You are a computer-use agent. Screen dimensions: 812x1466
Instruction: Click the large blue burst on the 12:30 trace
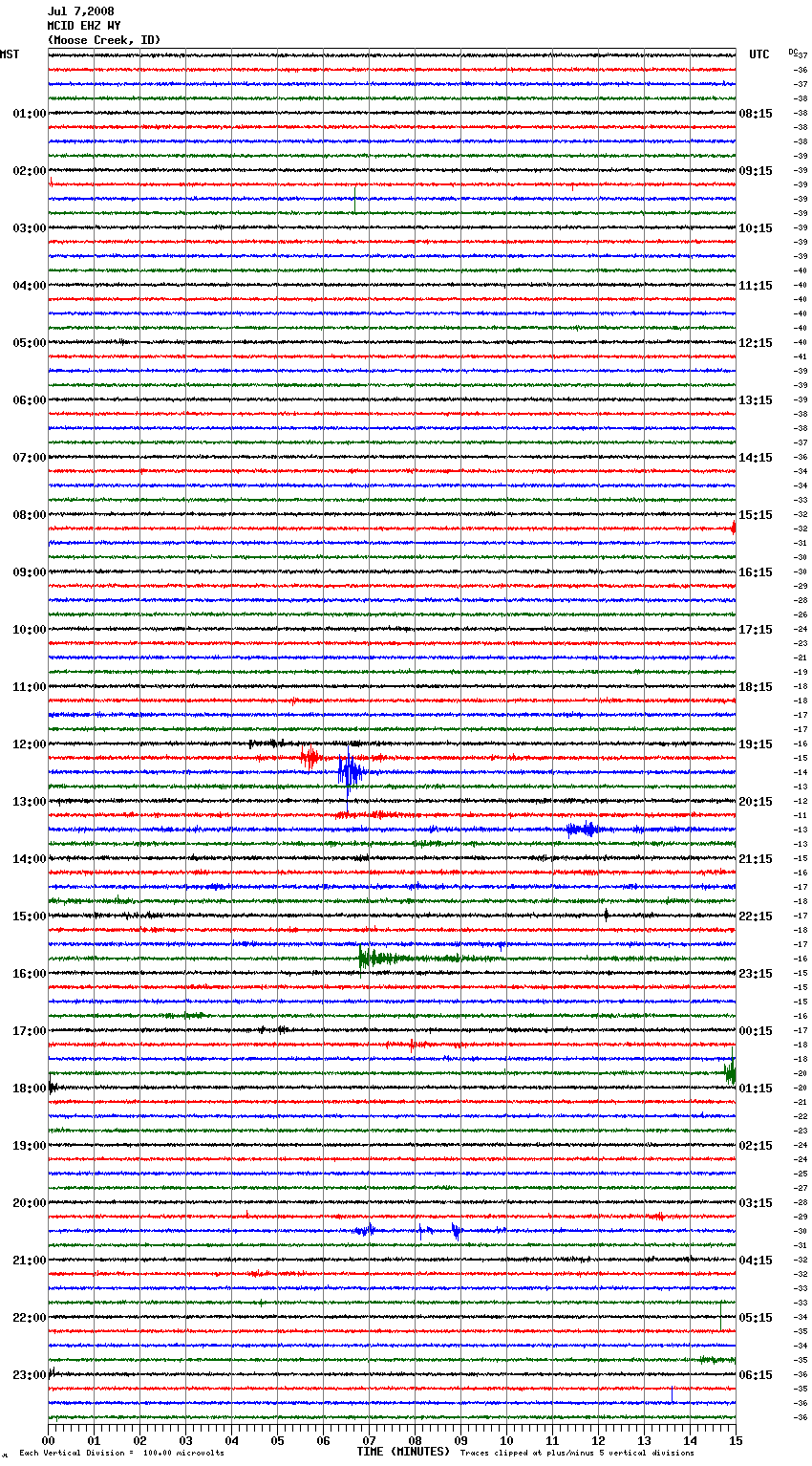pyautogui.click(x=350, y=770)
